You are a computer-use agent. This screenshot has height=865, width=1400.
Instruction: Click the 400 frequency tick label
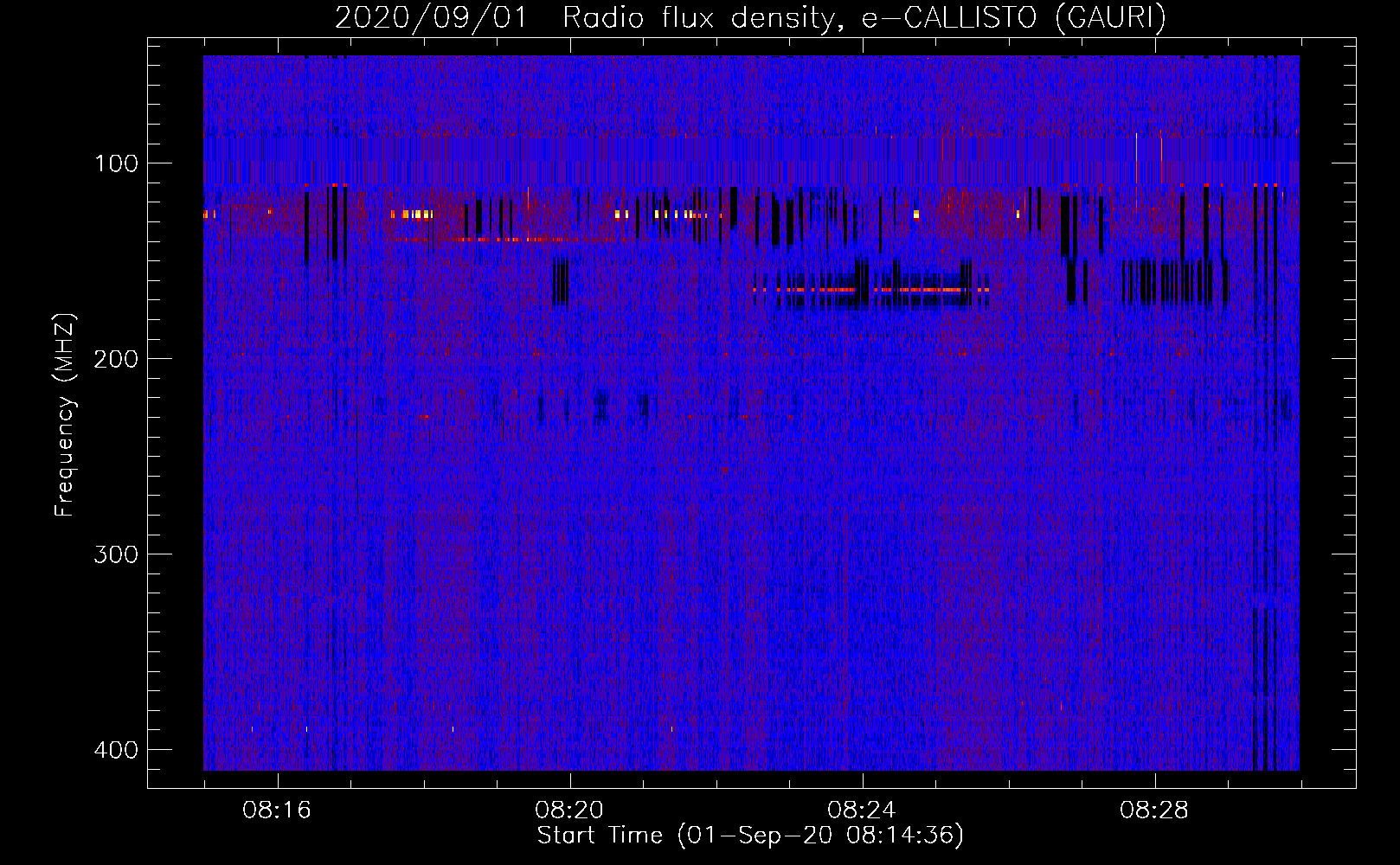(x=116, y=750)
